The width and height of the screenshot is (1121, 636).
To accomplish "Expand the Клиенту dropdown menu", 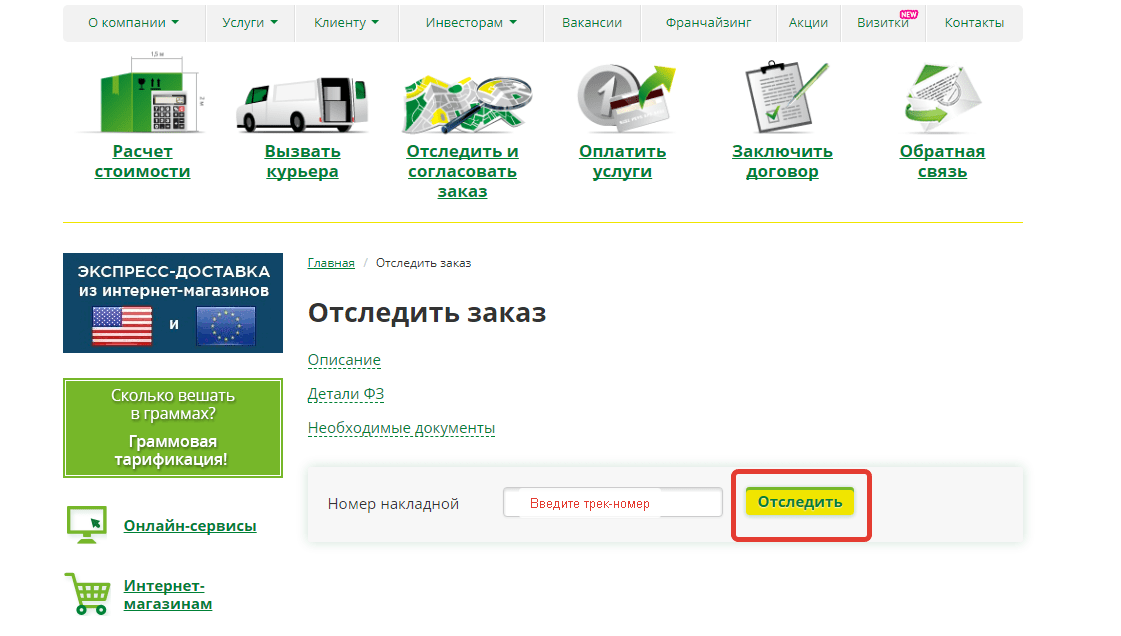I will coord(346,23).
